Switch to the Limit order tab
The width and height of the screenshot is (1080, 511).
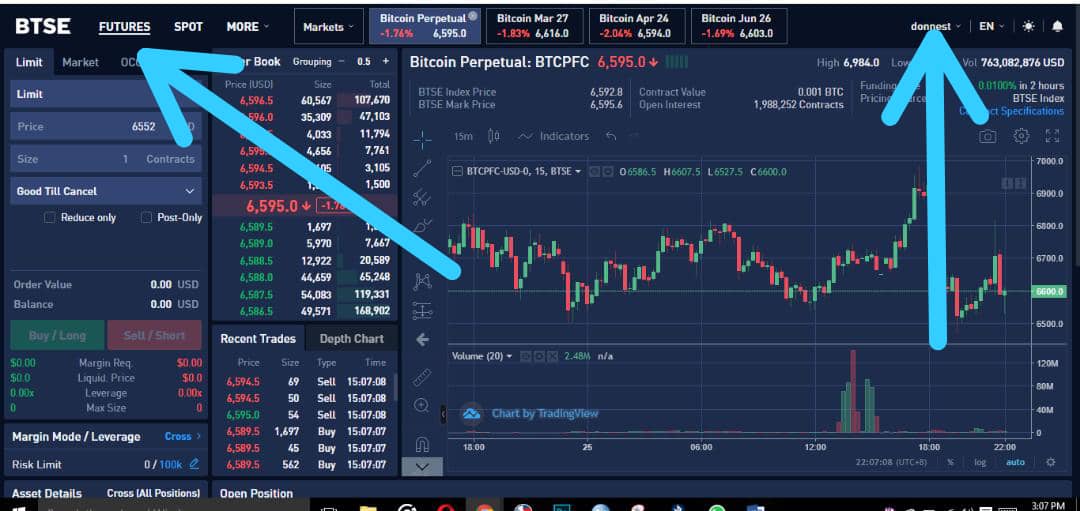pyautogui.click(x=29, y=62)
